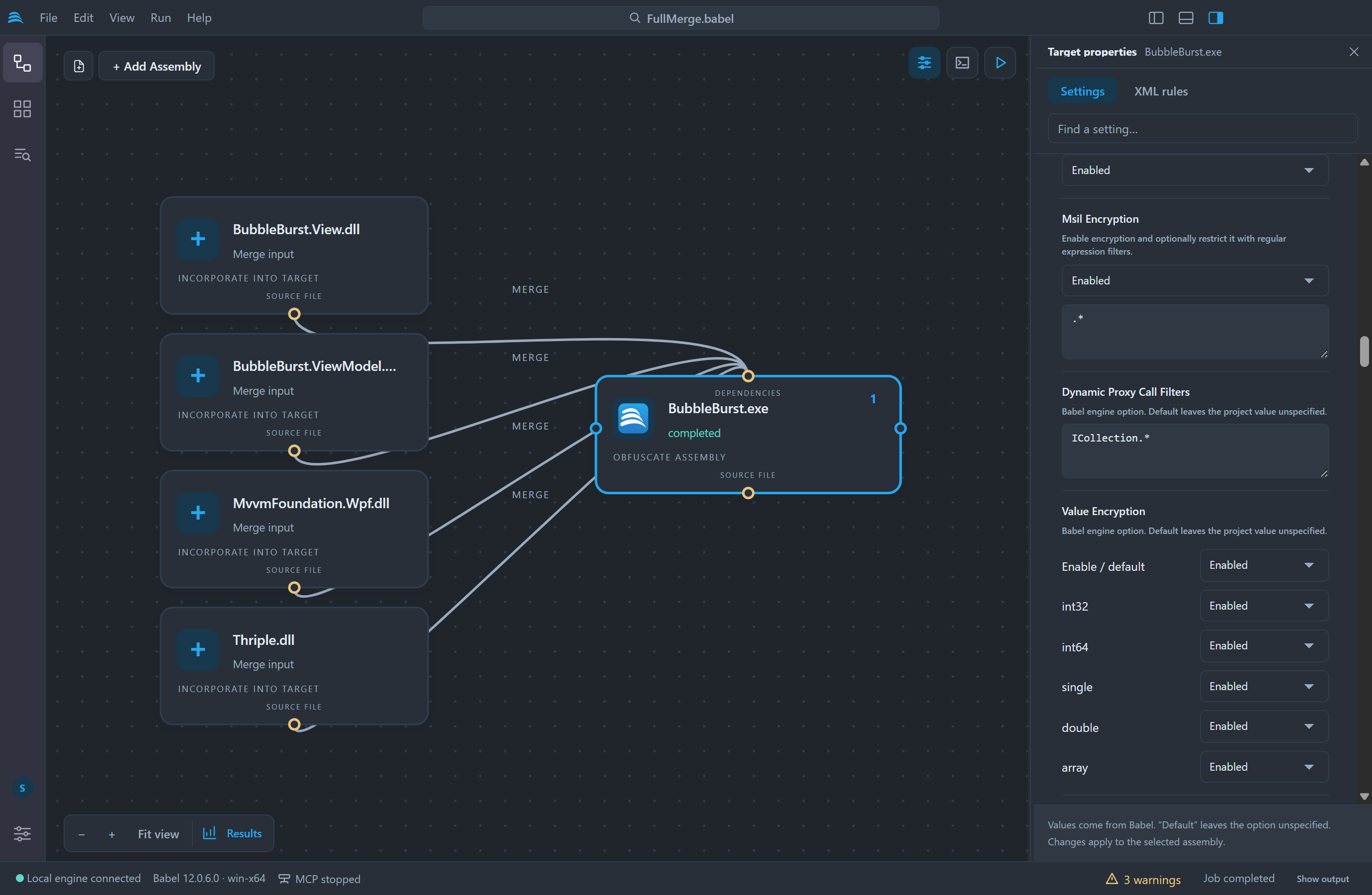Open the int64 value encryption dropdown
1372x895 pixels.
pyautogui.click(x=1264, y=646)
